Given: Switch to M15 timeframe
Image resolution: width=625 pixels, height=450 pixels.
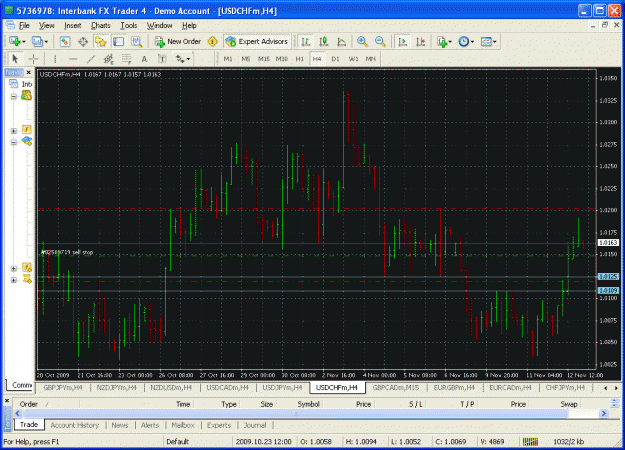Looking at the screenshot, I should pos(263,59).
